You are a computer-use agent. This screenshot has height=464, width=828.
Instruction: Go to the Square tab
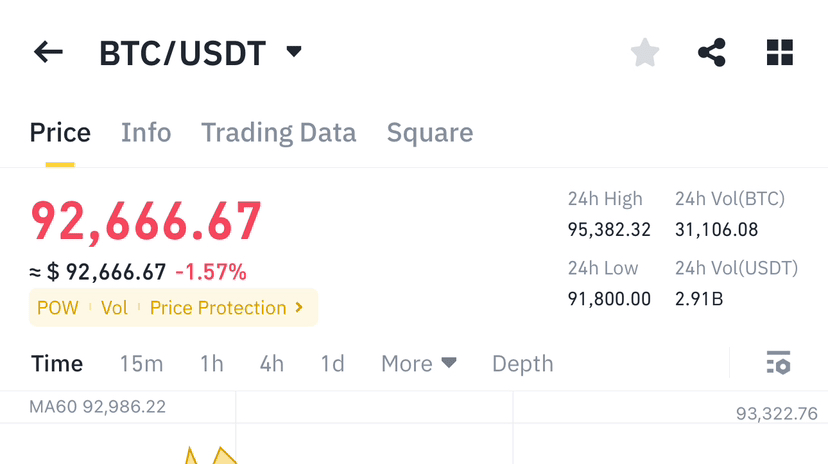(430, 133)
